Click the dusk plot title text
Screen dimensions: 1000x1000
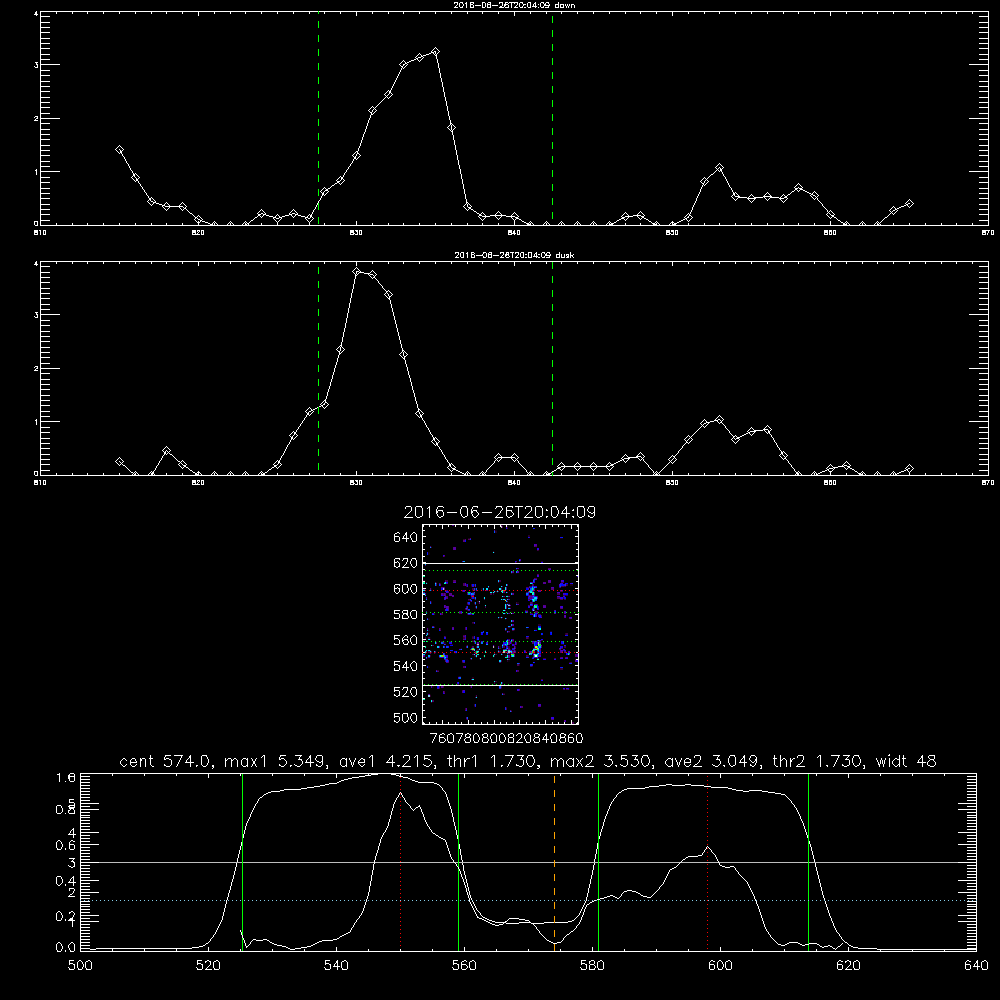514,255
